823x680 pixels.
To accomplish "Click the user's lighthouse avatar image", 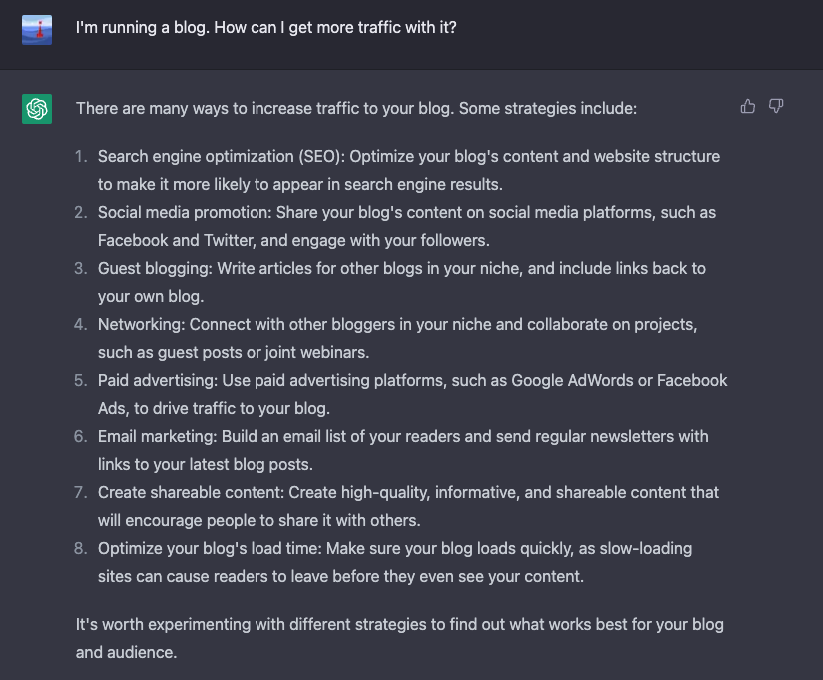I will (37, 30).
